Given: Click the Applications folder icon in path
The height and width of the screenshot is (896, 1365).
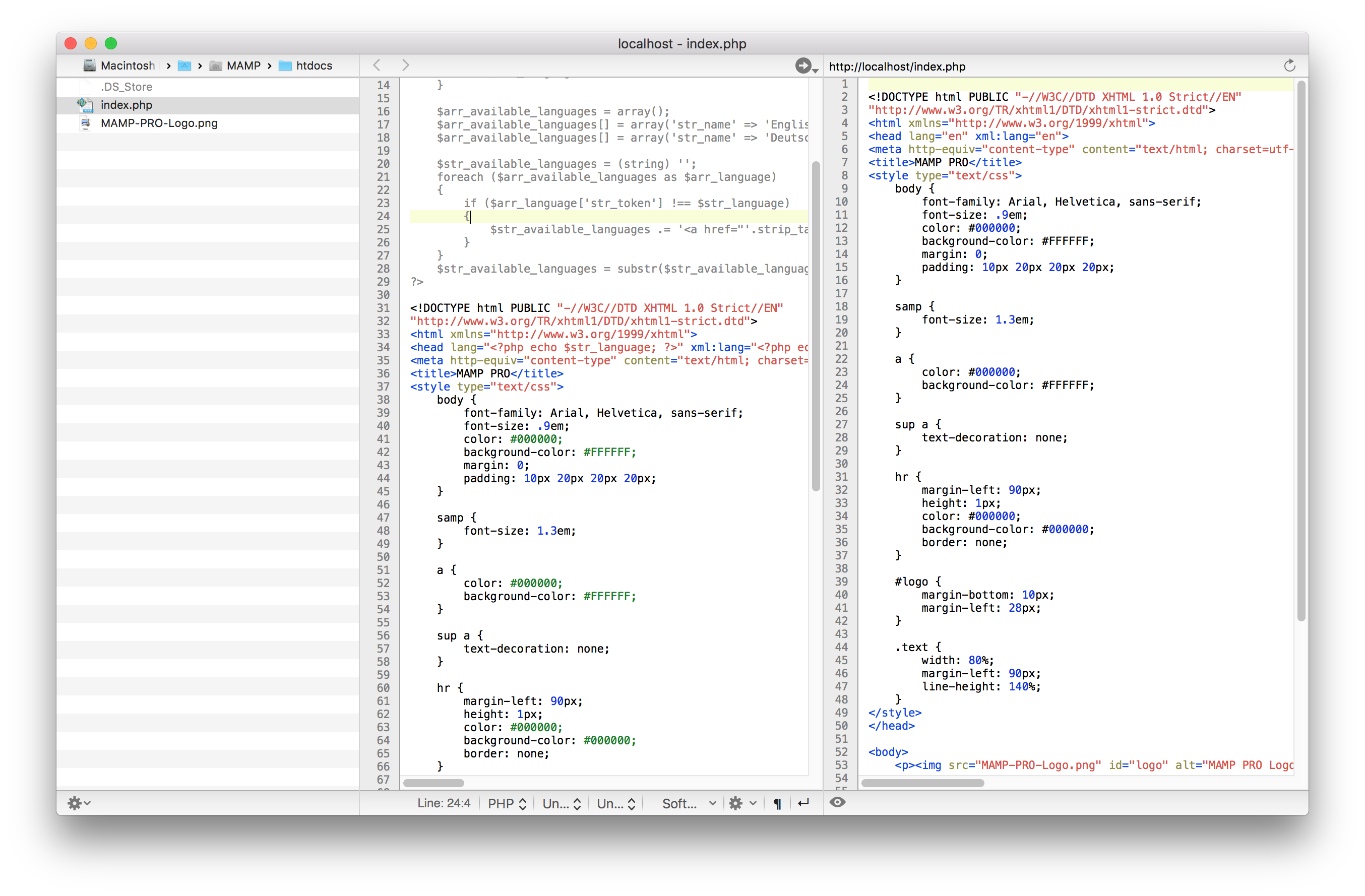Looking at the screenshot, I should (184, 66).
